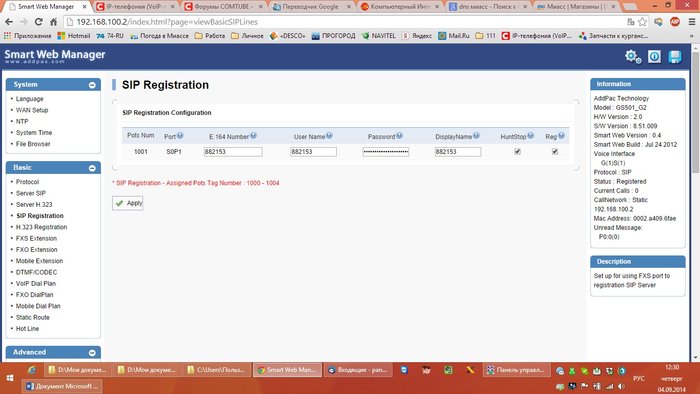
Task: Click help icon next to E.164 Number
Action: click(x=253, y=136)
